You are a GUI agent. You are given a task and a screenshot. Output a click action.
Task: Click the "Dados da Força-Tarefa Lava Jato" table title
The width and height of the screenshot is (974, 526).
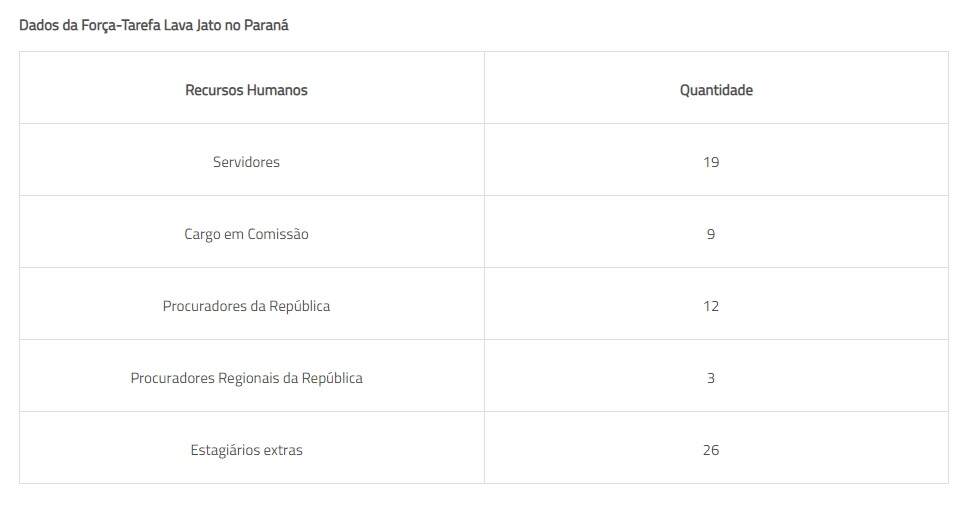(153, 25)
